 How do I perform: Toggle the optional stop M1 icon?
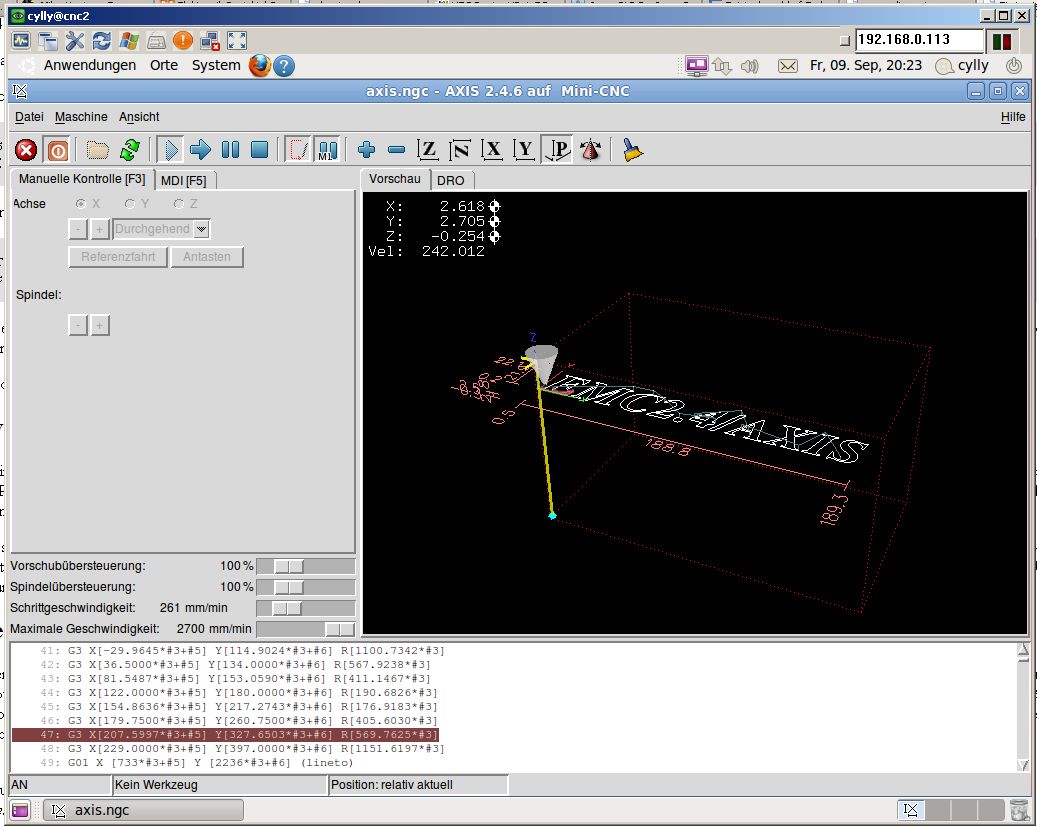click(327, 150)
